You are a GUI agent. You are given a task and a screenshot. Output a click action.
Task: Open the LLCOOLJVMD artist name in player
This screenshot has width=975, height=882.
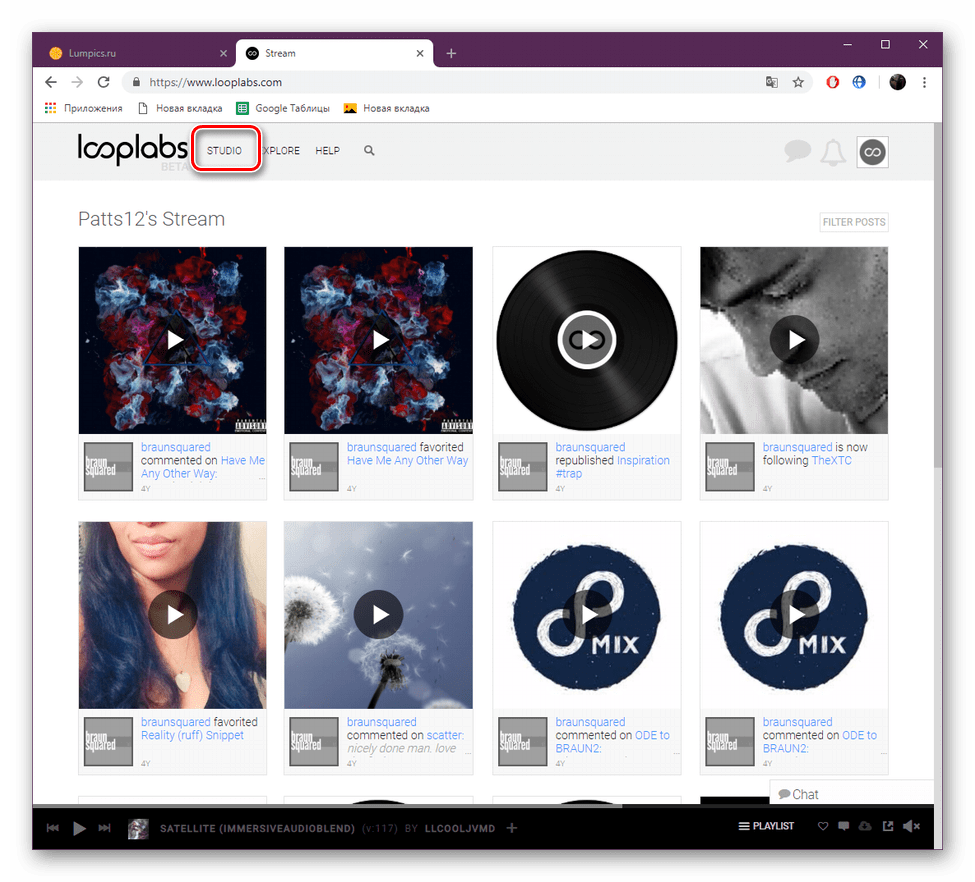[460, 829]
